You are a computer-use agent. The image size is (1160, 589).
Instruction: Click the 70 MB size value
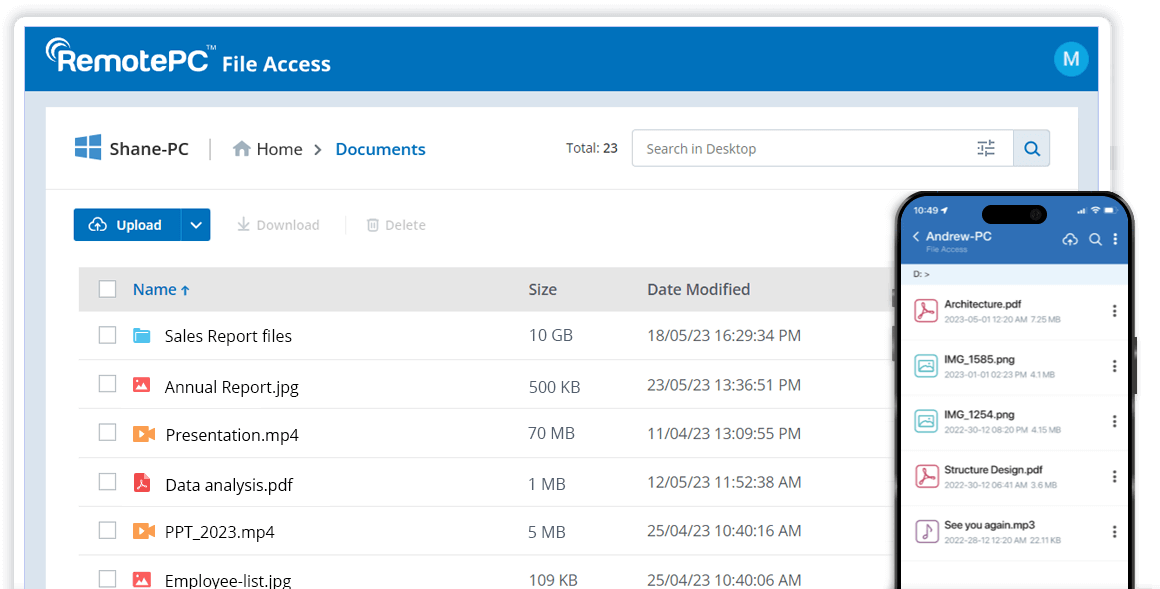(551, 433)
